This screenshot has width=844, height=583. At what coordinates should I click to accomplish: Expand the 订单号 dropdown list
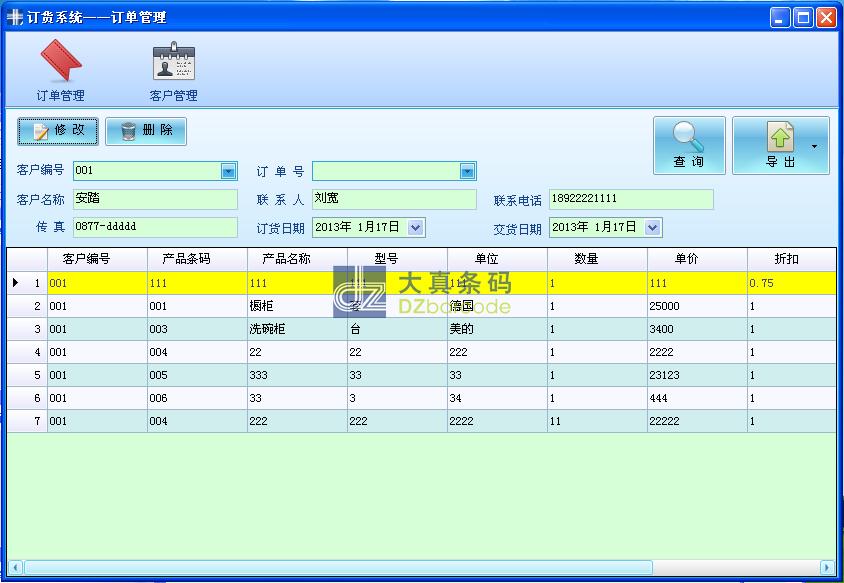[x=466, y=171]
